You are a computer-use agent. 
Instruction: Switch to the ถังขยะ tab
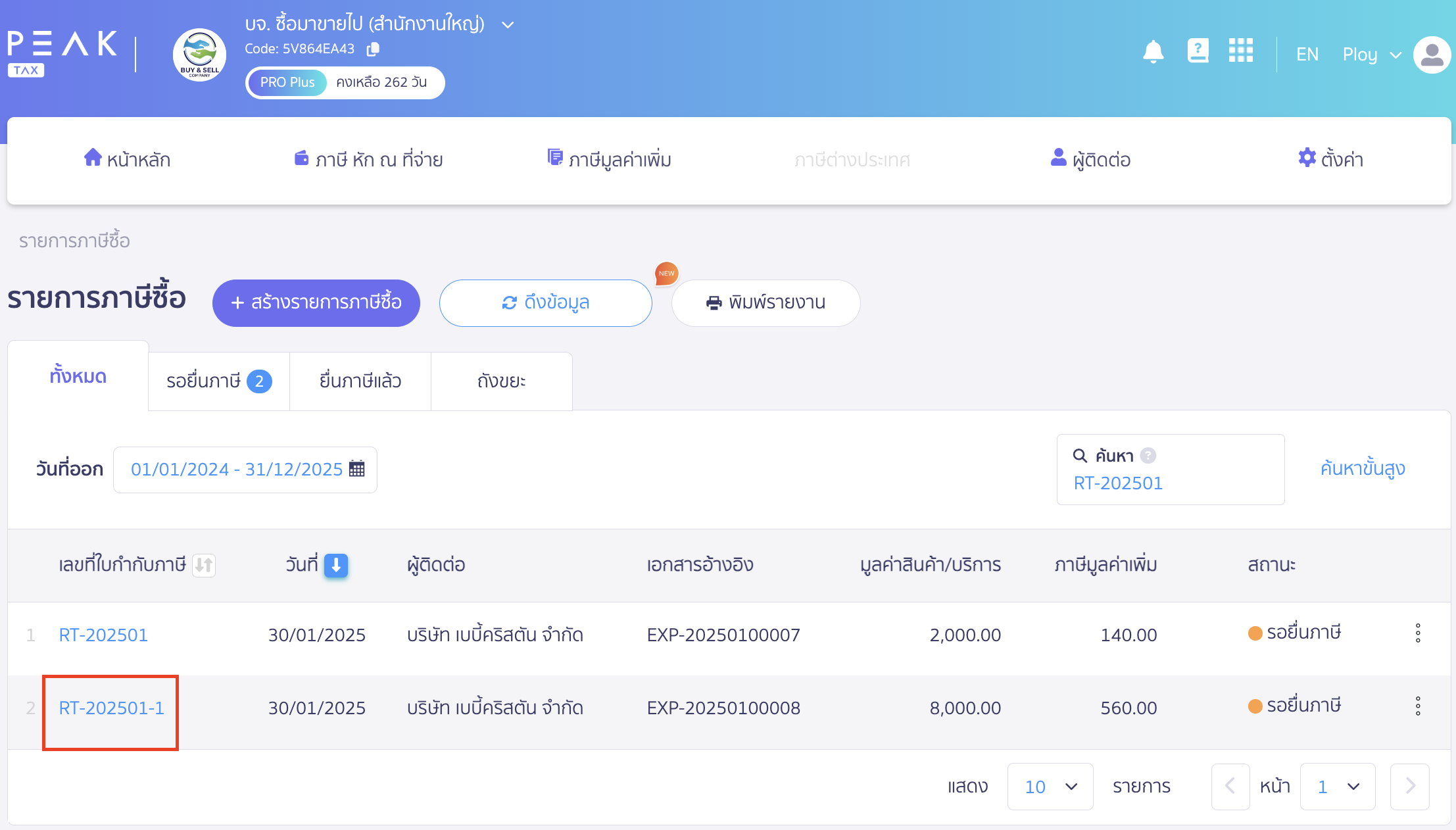501,381
